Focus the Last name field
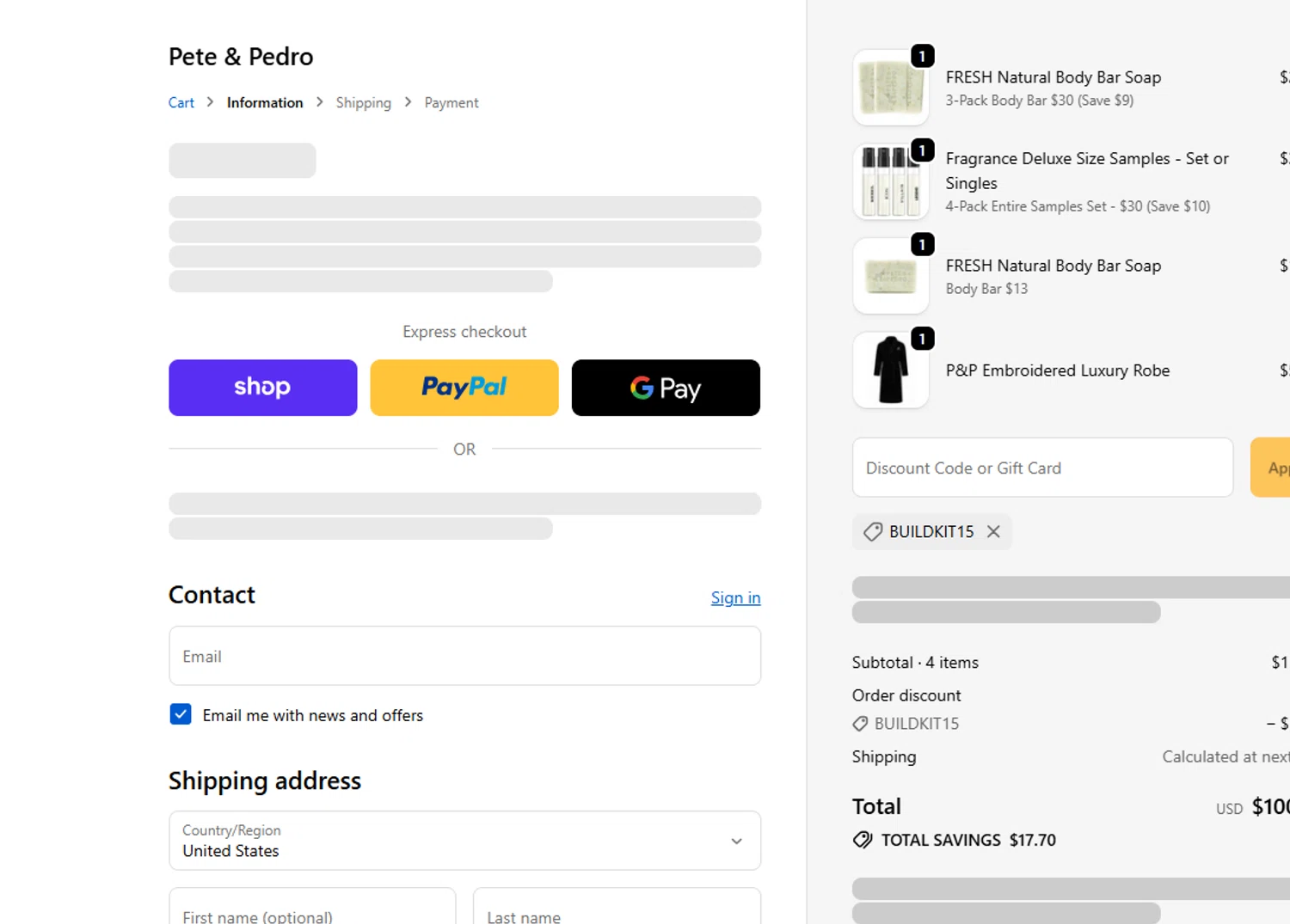Screen dimensions: 1290x924 point(617,906)
